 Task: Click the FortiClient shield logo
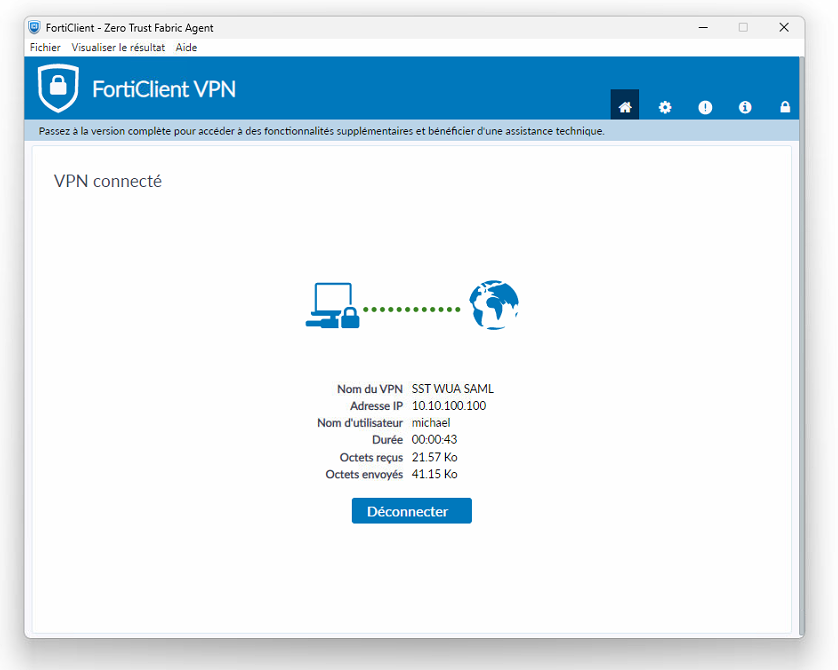point(57,89)
